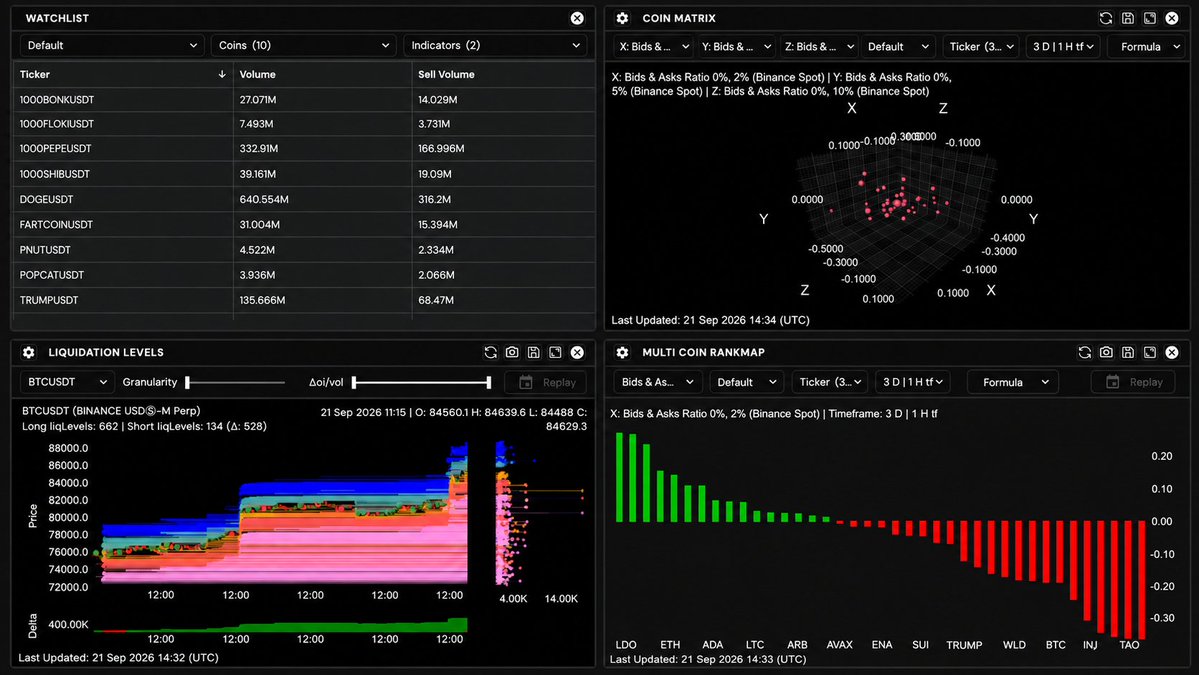The height and width of the screenshot is (675, 1199).
Task: Open the Rankmap Ticker dropdown
Action: click(829, 382)
